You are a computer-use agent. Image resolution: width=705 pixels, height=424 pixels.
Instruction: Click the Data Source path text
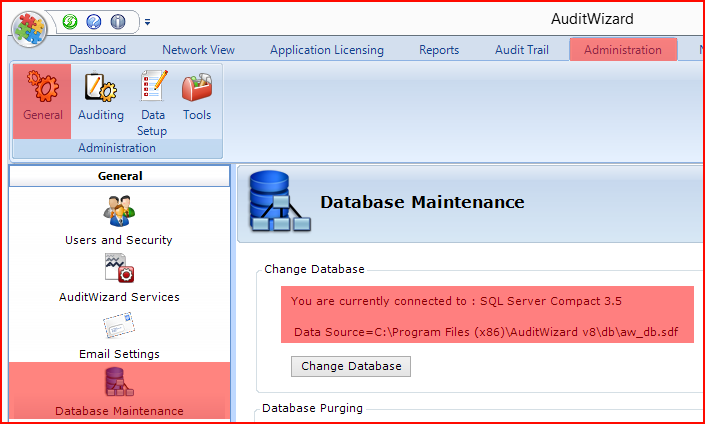pyautogui.click(x=486, y=332)
